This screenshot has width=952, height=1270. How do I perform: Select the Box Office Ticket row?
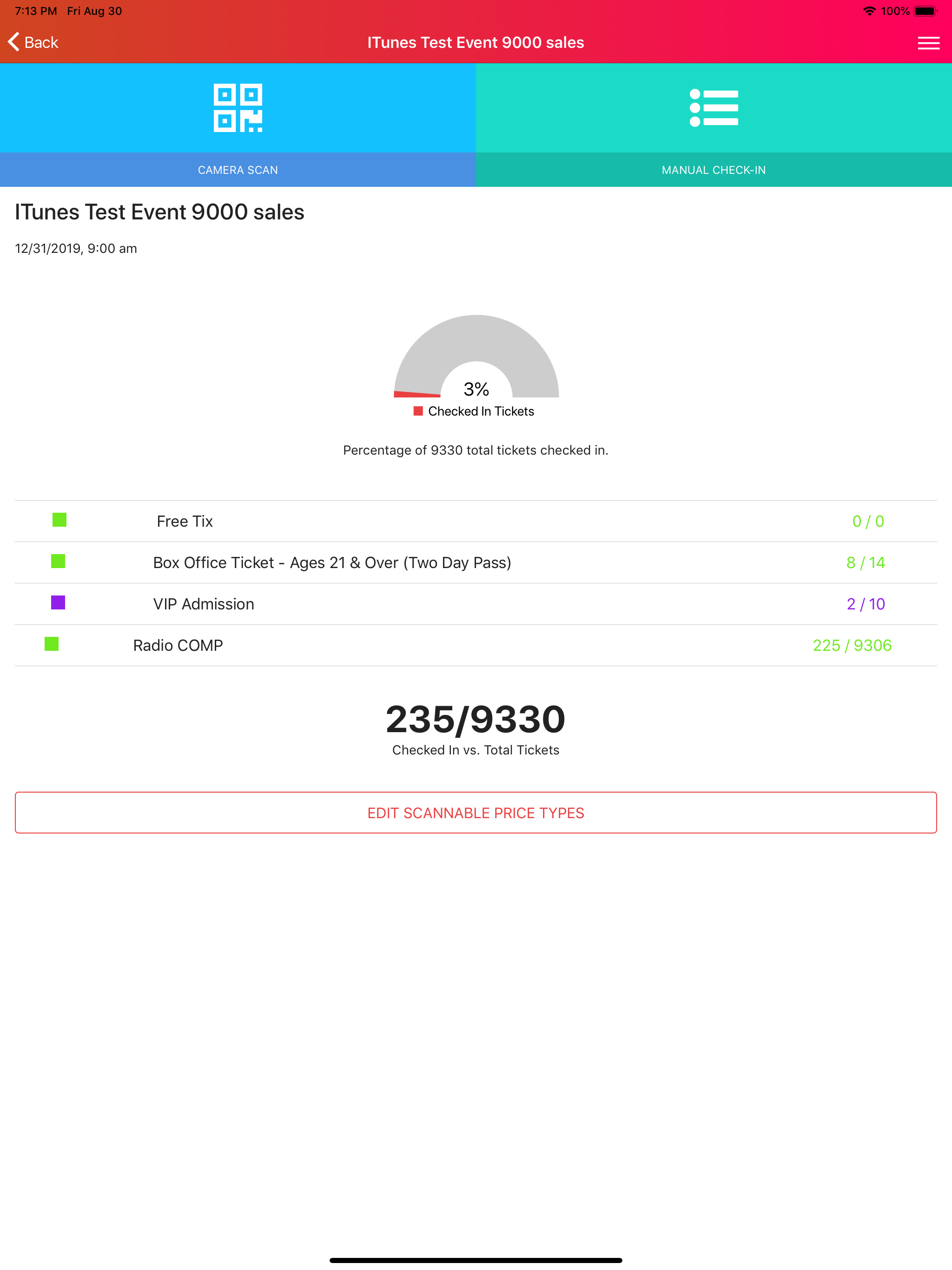click(476, 562)
